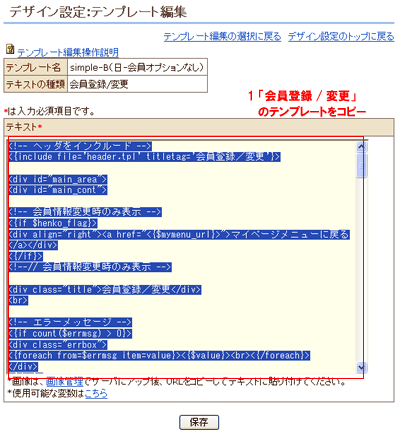Open the こちら link for usable variables
The width and height of the screenshot is (400, 432).
[x=96, y=394]
